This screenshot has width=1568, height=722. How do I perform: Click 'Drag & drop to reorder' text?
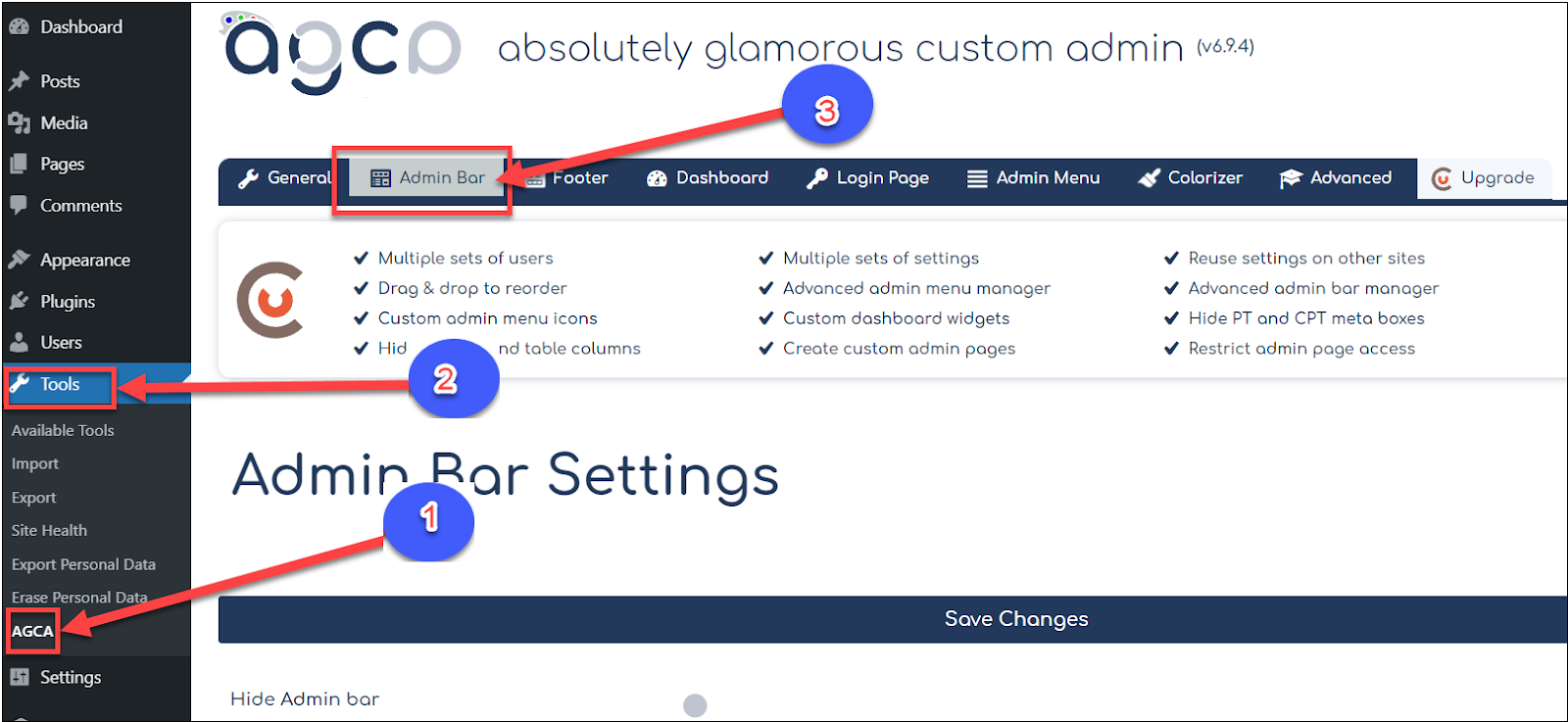point(472,288)
